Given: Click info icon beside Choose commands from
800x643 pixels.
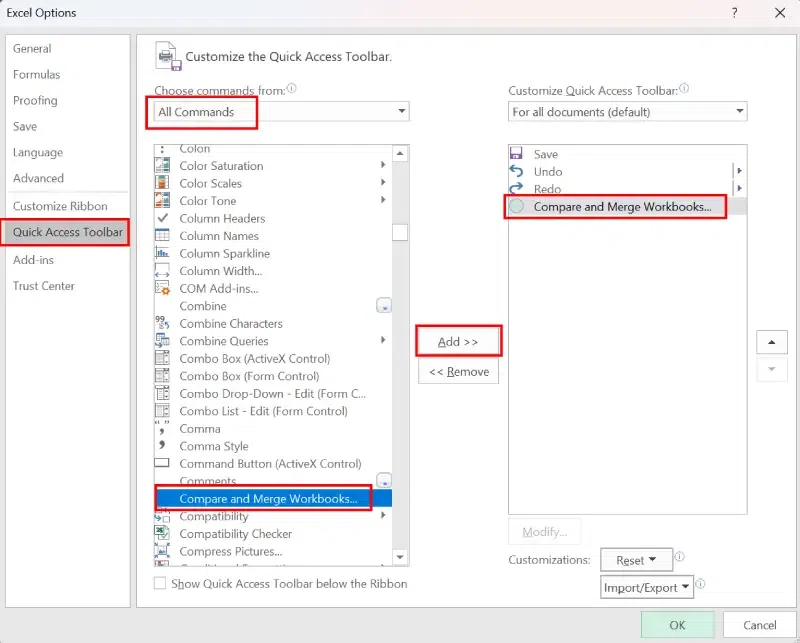Looking at the screenshot, I should 291,88.
